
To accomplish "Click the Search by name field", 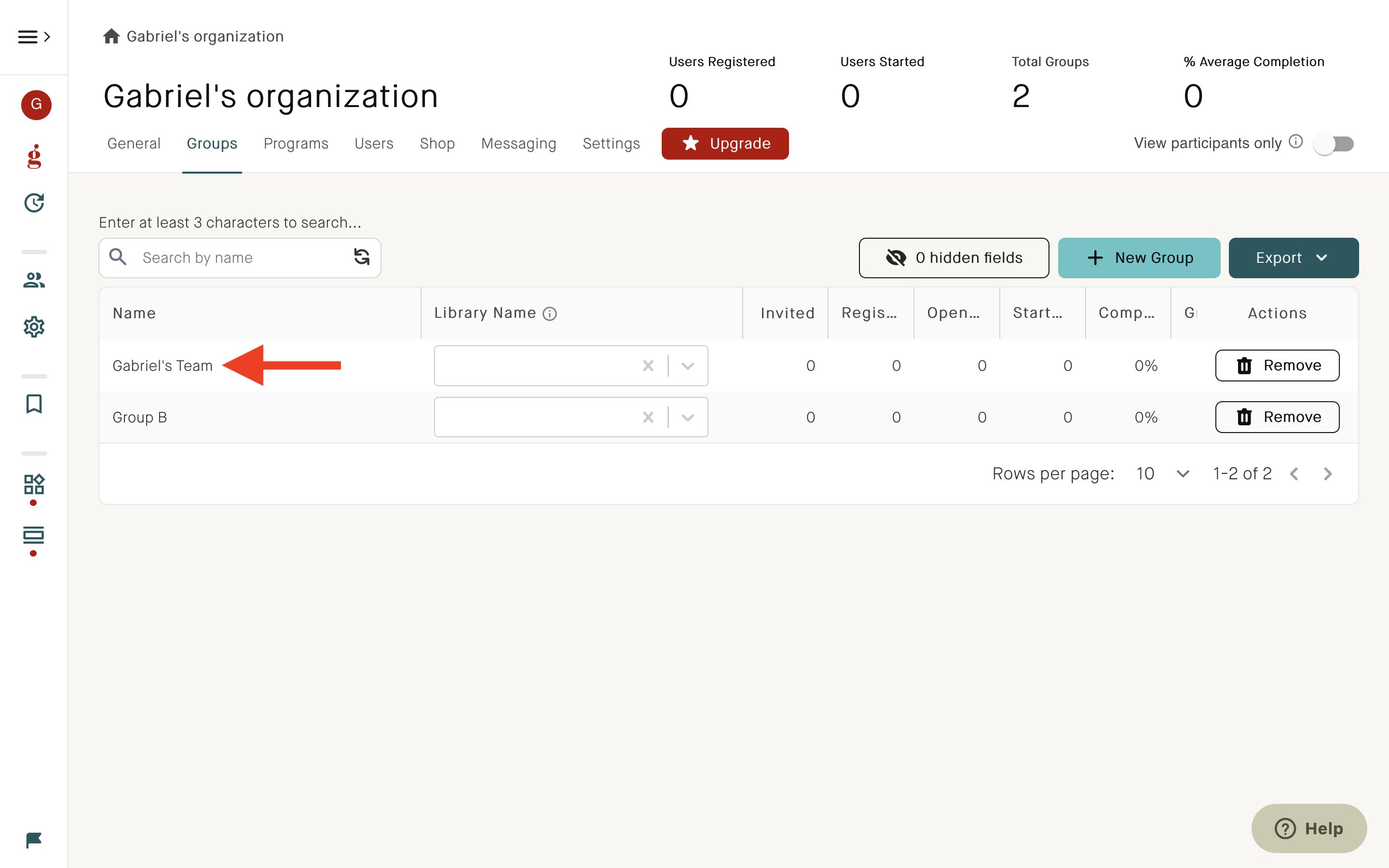I will pyautogui.click(x=240, y=258).
